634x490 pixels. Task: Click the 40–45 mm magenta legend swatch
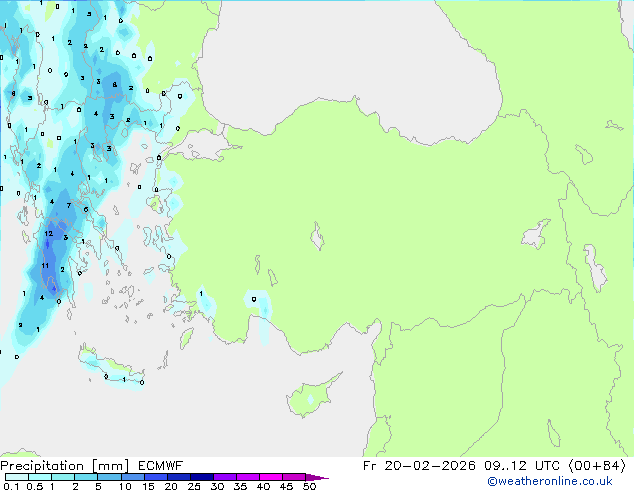click(271, 477)
